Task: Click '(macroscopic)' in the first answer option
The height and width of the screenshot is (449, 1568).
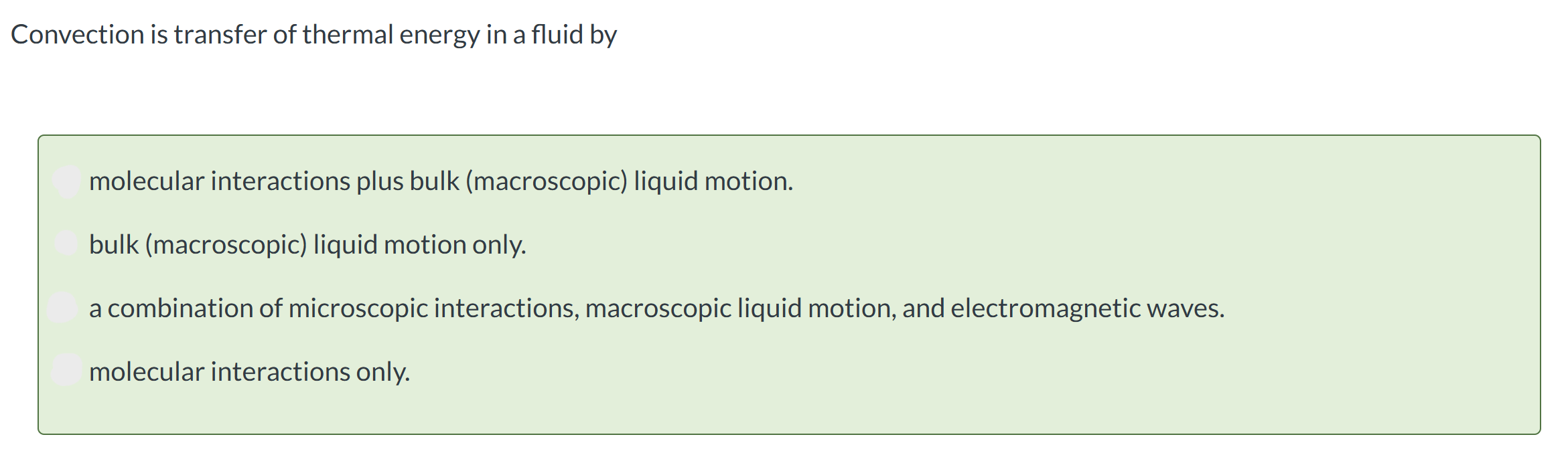Action: 546,181
